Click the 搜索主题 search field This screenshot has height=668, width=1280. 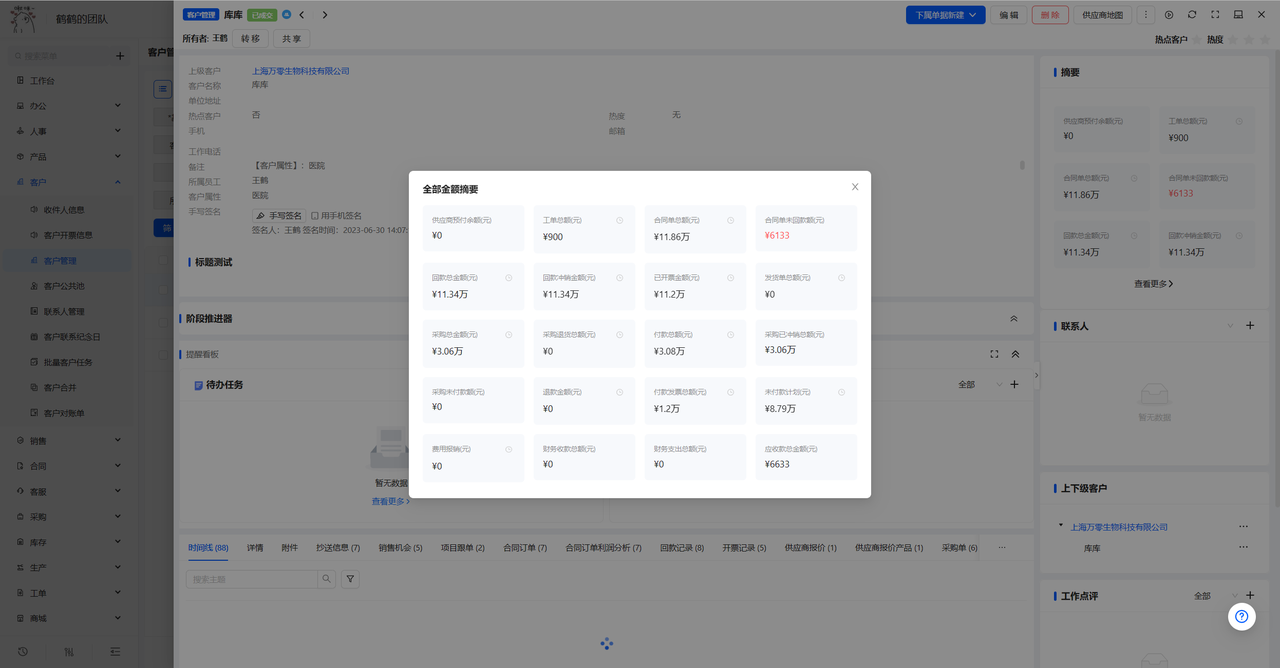pos(252,579)
